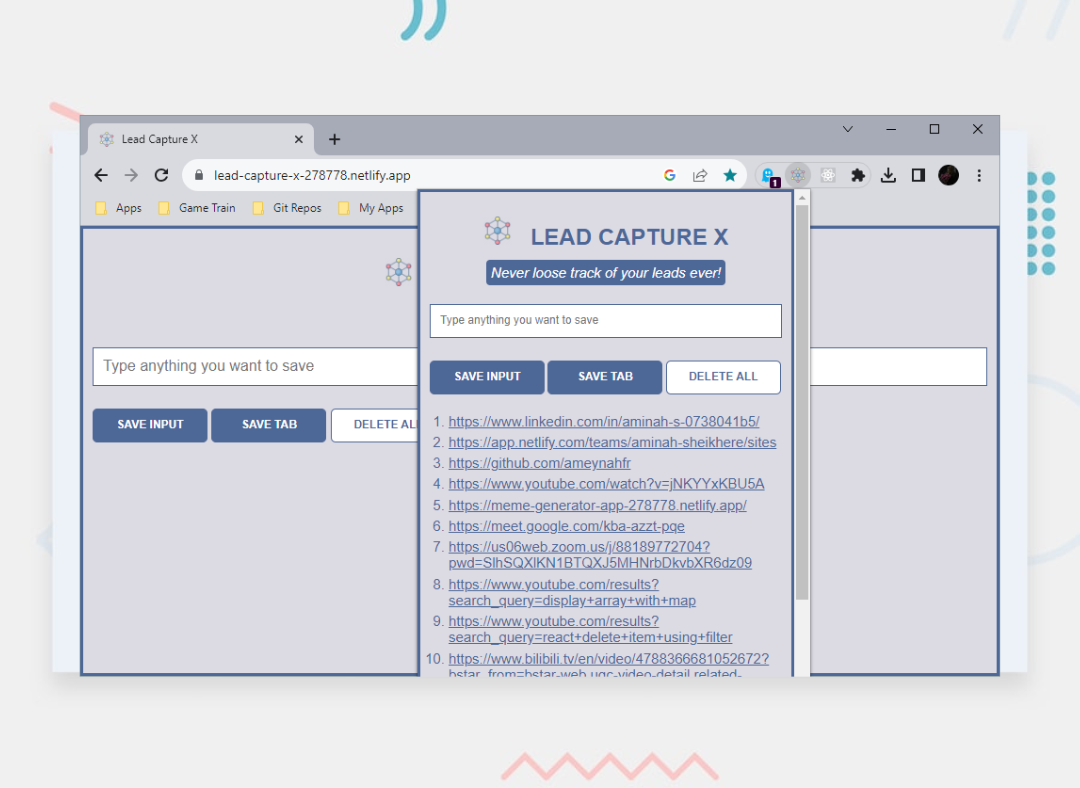The height and width of the screenshot is (788, 1080).
Task: Reload the page using the refresh icon
Action: [x=161, y=175]
